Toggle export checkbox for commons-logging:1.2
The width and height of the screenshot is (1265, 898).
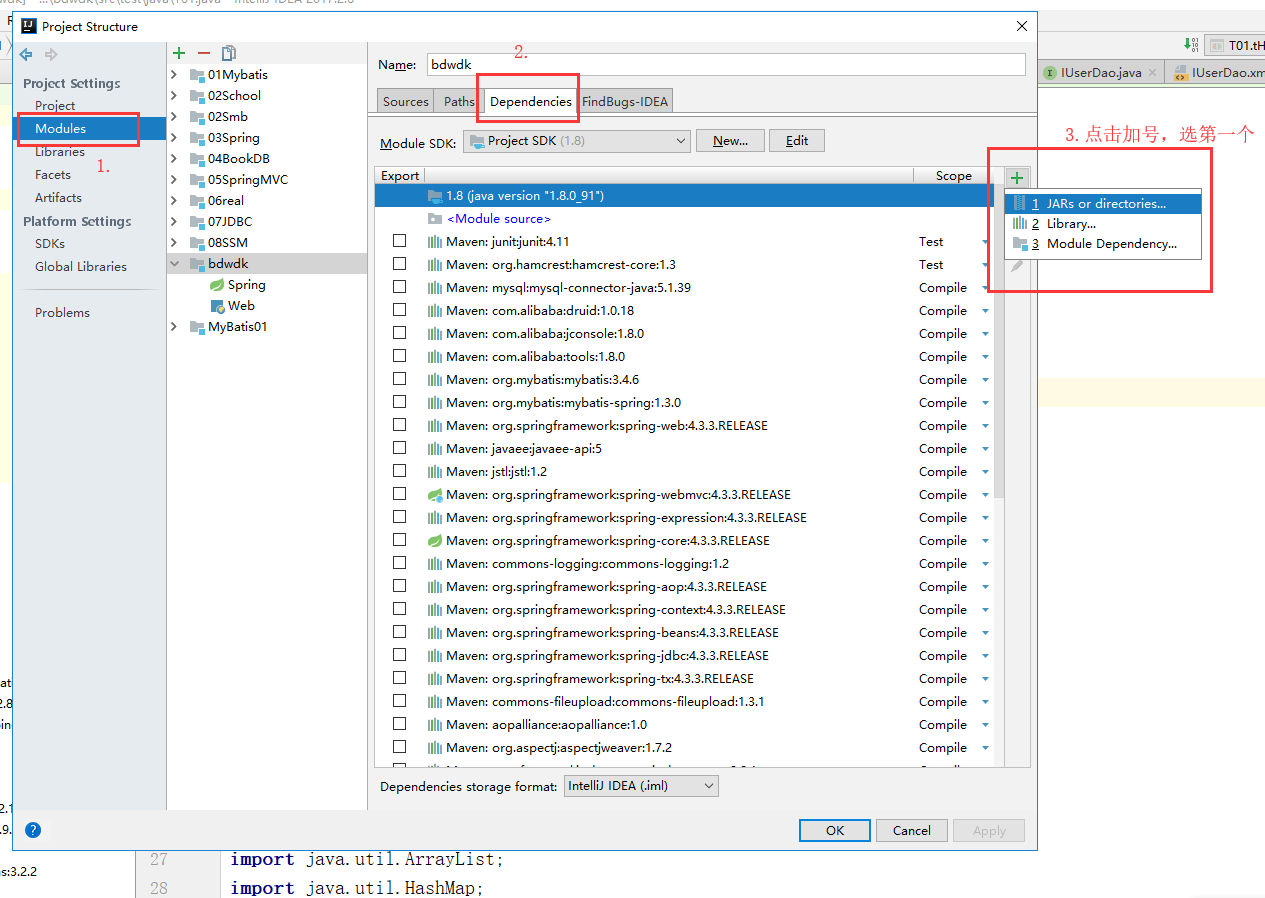point(400,564)
